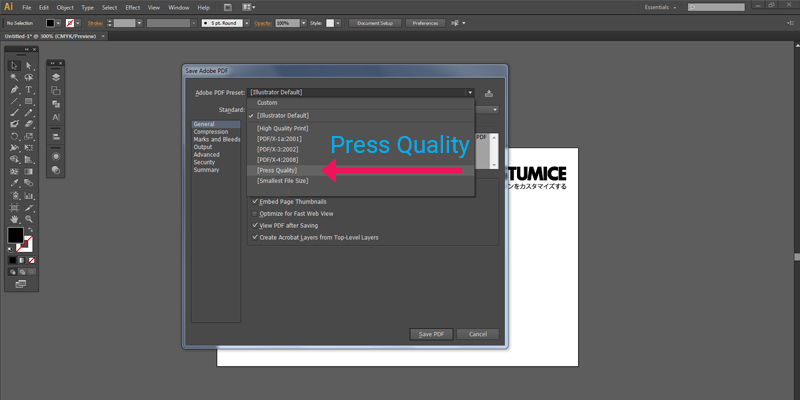This screenshot has width=800, height=400.
Task: Select the Column Graph tool
Action: coord(29,195)
